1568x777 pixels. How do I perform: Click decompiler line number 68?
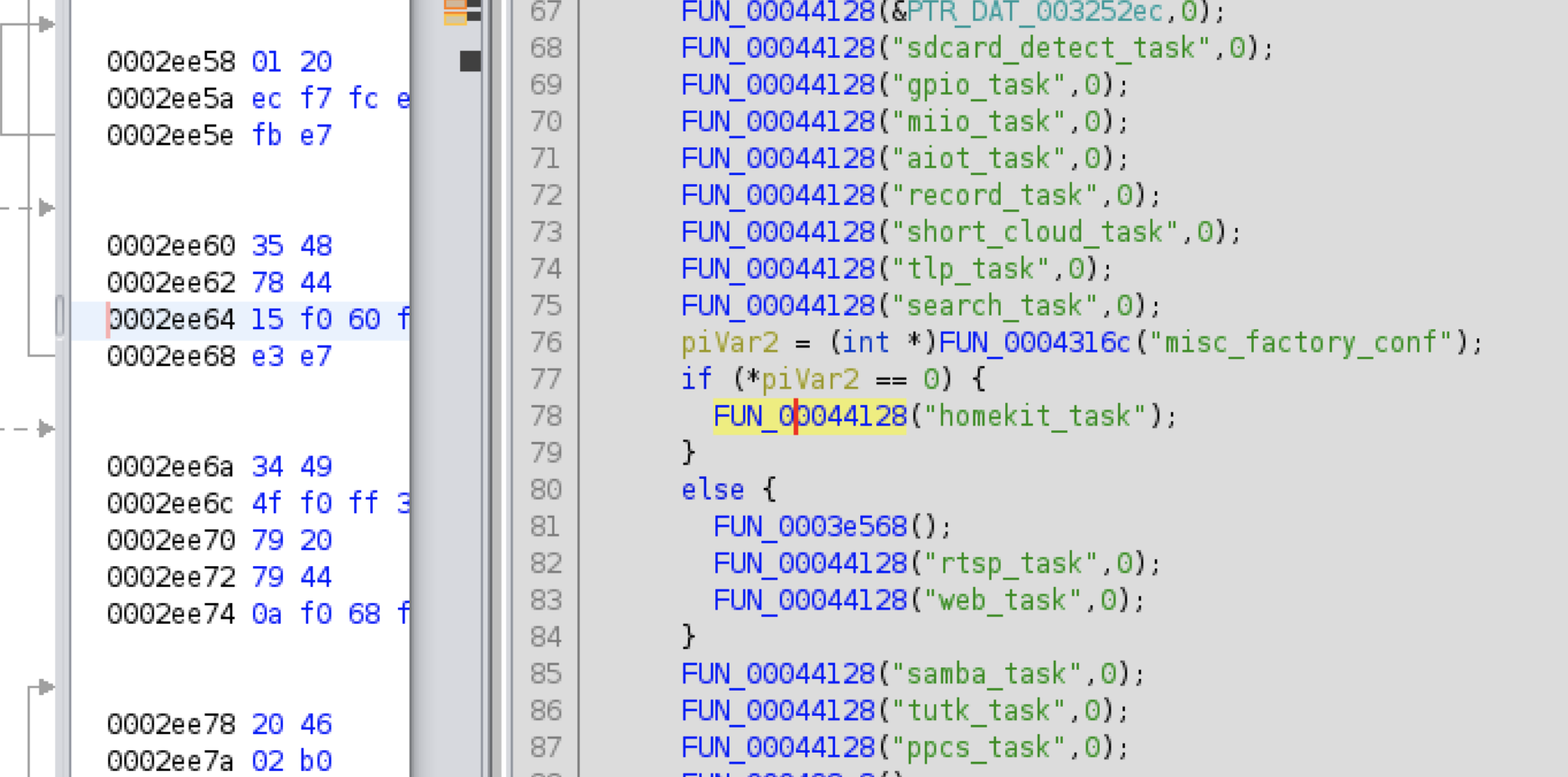click(545, 48)
